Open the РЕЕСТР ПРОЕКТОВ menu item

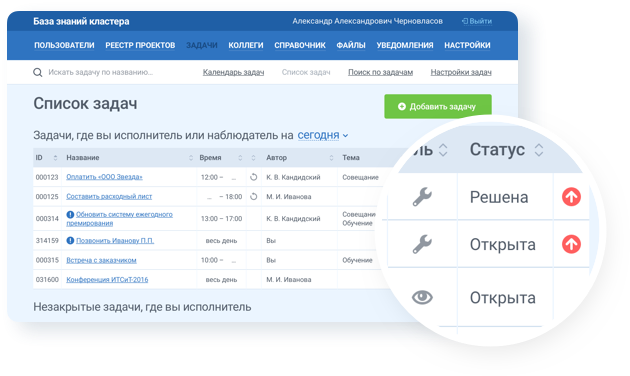click(140, 45)
